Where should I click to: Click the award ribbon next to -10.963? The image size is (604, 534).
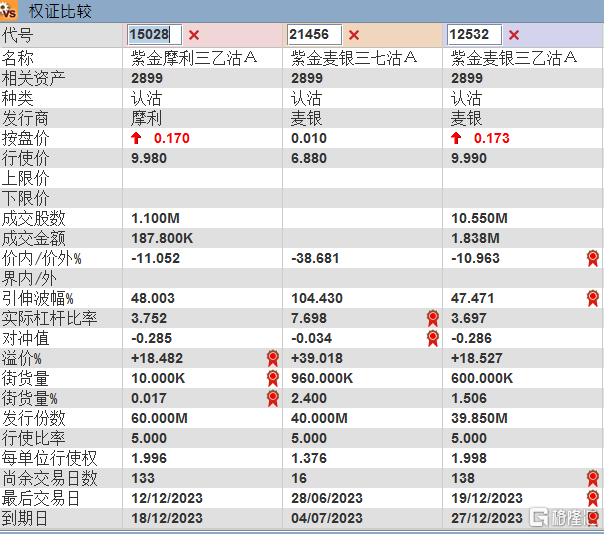coord(593,258)
